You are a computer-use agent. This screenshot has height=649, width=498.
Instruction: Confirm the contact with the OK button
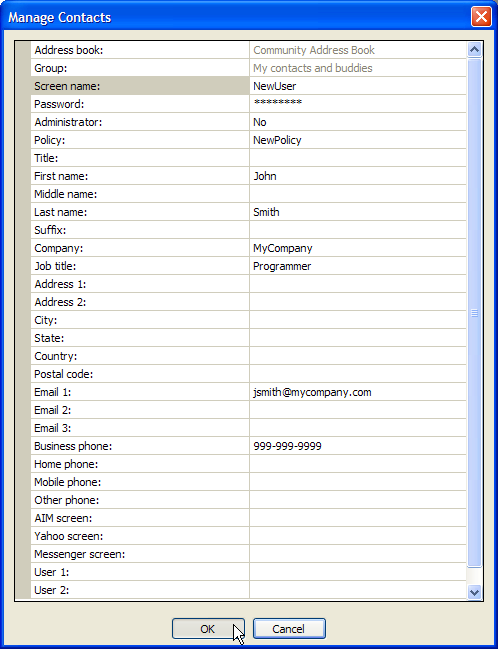pyautogui.click(x=208, y=629)
